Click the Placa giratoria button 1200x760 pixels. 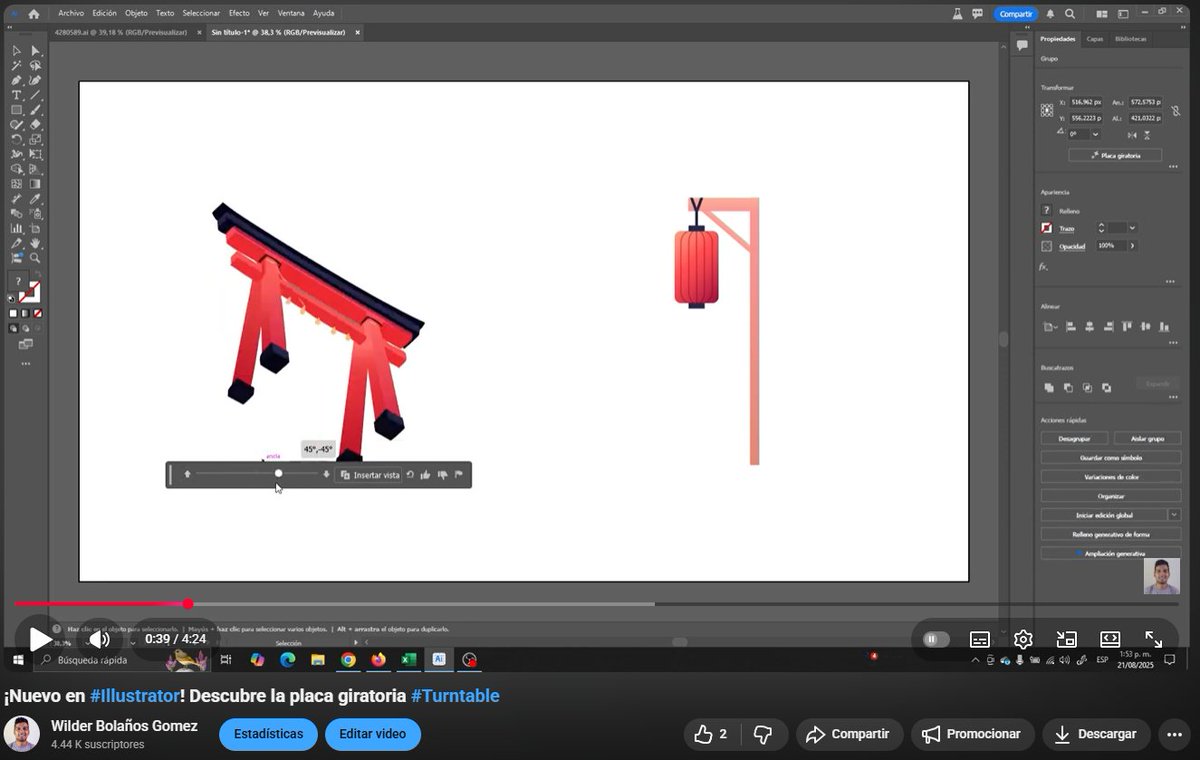tap(1115, 155)
